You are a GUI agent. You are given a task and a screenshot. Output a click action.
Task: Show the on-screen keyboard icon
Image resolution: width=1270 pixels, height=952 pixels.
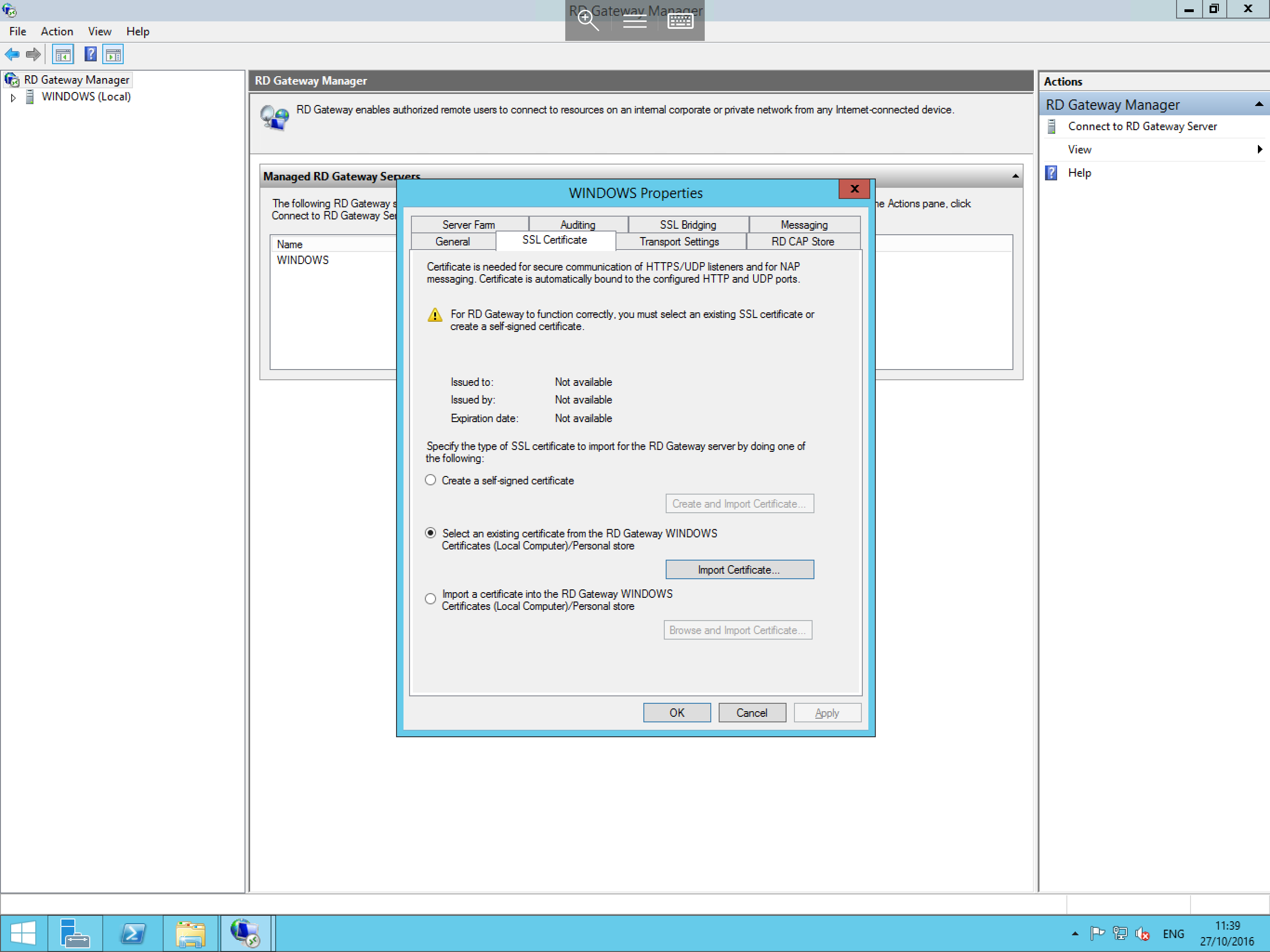[x=681, y=21]
